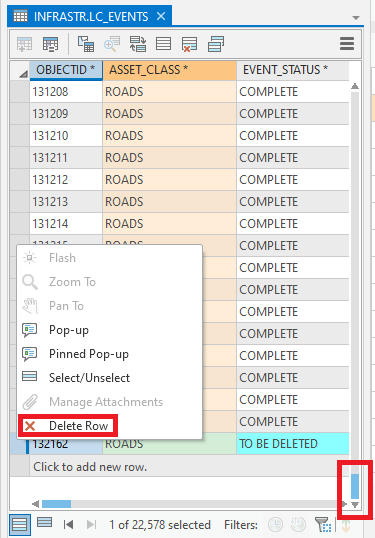Click the OBJECTID cell 131212
The height and width of the screenshot is (538, 375).
click(66, 180)
